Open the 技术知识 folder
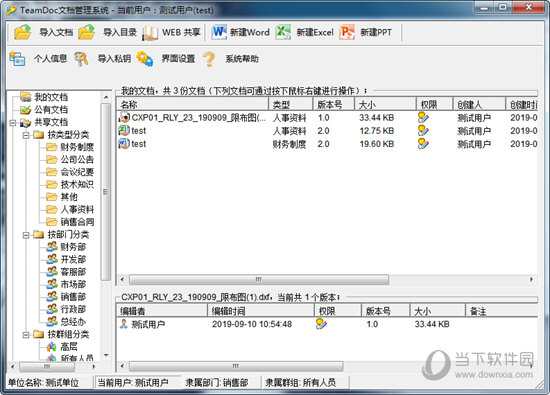Image resolution: width=550 pixels, height=395 pixels. coord(77,185)
